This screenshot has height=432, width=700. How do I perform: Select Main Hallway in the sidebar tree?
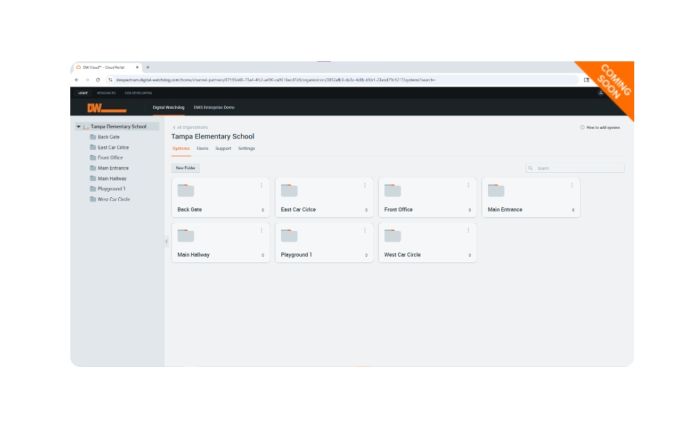click(112, 178)
